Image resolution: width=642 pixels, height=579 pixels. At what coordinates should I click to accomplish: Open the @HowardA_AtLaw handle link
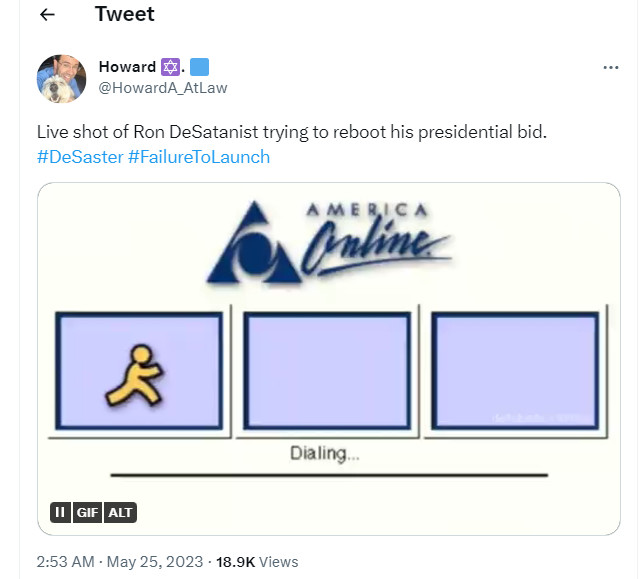(162, 88)
